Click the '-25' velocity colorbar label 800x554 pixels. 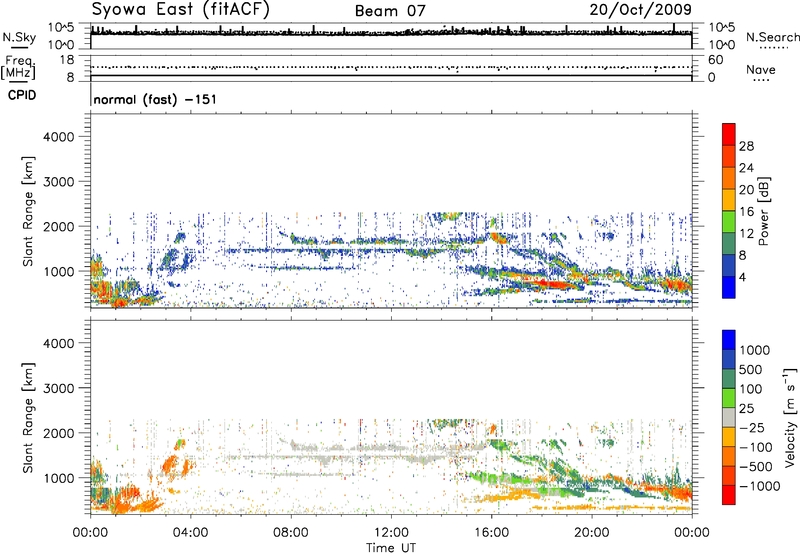[x=752, y=427]
